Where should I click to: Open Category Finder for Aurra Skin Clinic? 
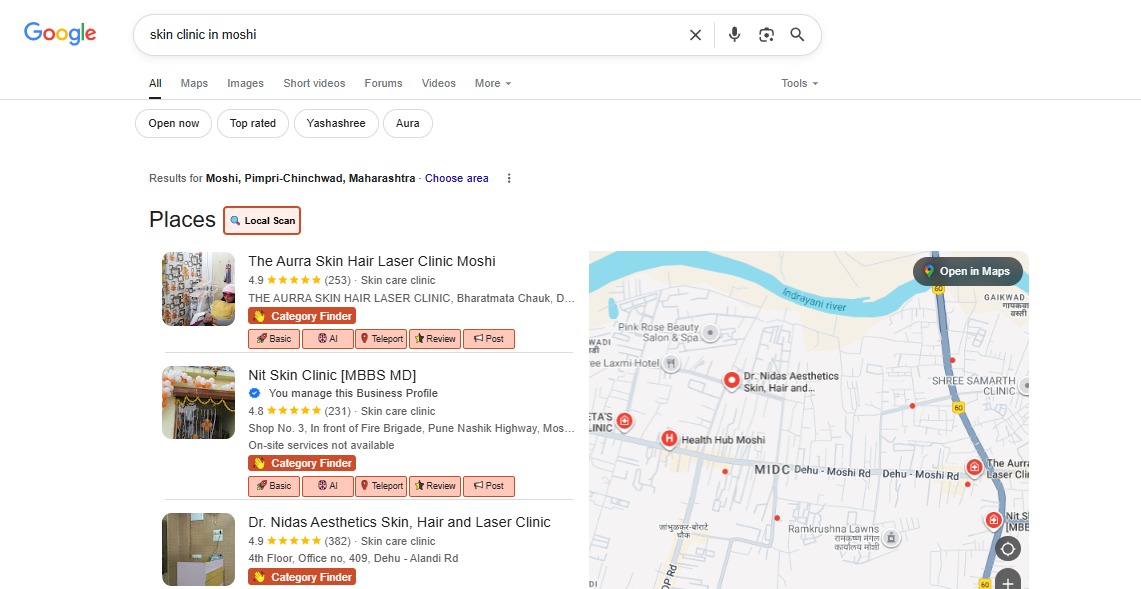point(302,316)
